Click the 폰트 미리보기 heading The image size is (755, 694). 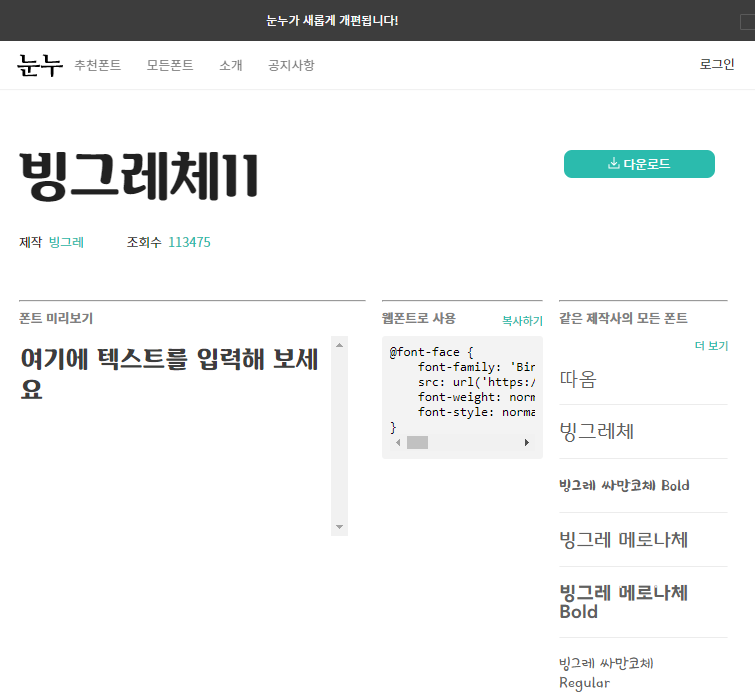coord(56,318)
